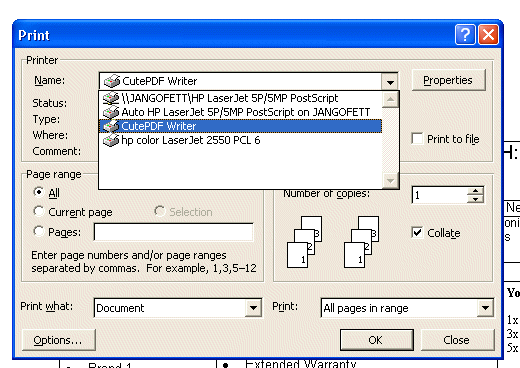This screenshot has width=520, height=368.
Task: Choose the Selection radio button
Action: [160, 211]
